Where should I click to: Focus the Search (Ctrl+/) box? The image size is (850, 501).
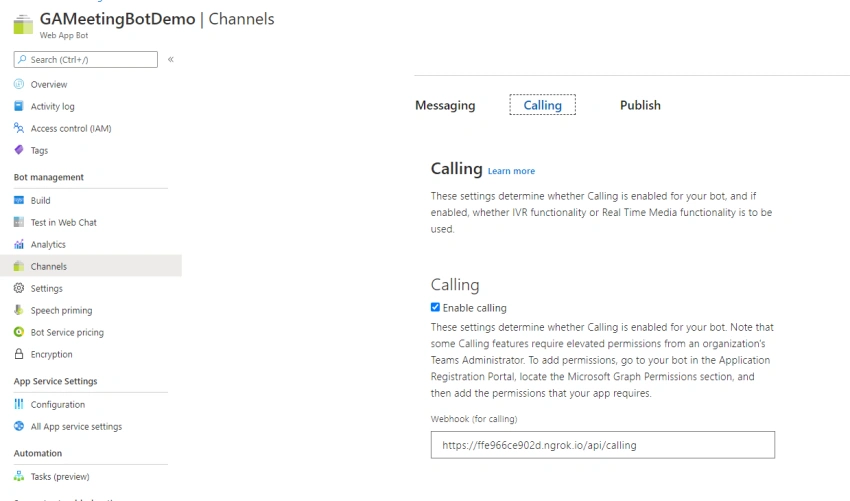coord(86,60)
